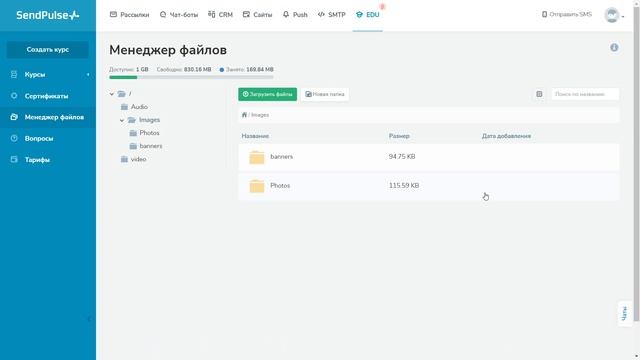Image resolution: width=640 pixels, height=360 pixels.
Task: Select Менеджер файлов in the sidebar
Action: 54,117
